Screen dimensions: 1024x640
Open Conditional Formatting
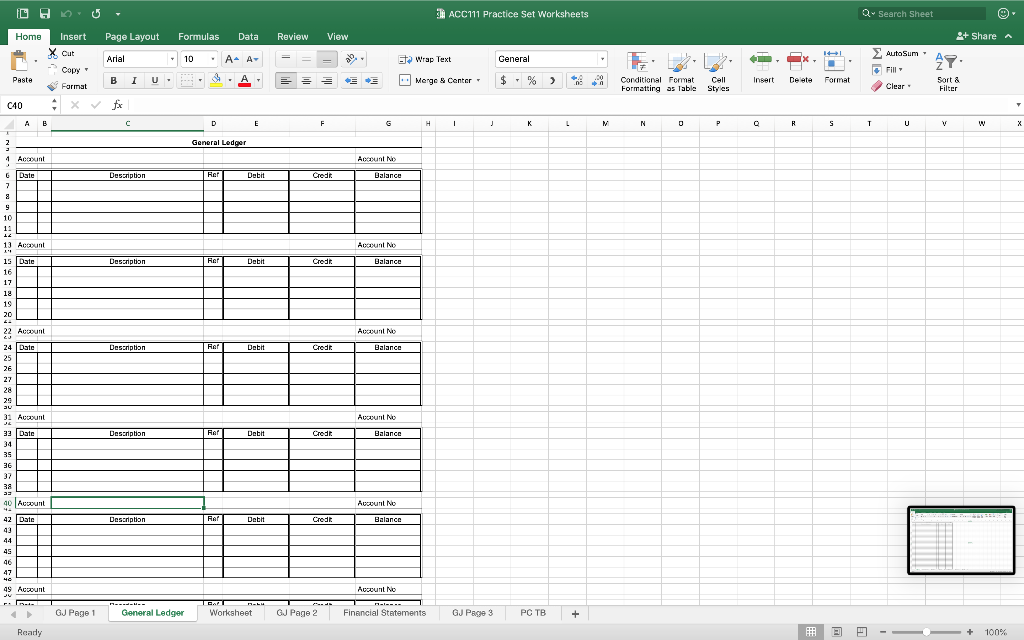point(640,71)
